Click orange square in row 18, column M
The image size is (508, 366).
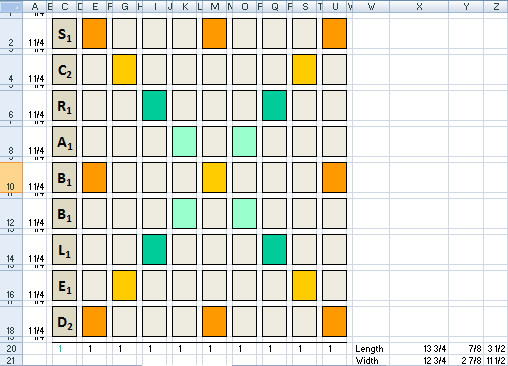click(215, 321)
